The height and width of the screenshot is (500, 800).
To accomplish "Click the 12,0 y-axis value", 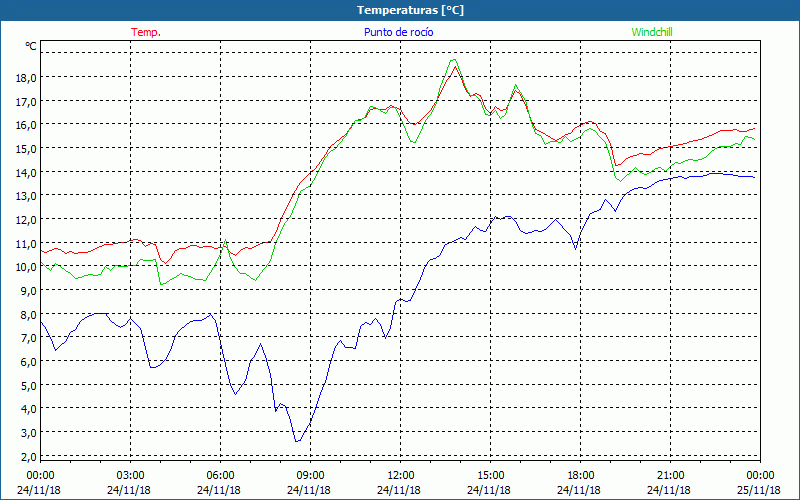I will pos(27,219).
